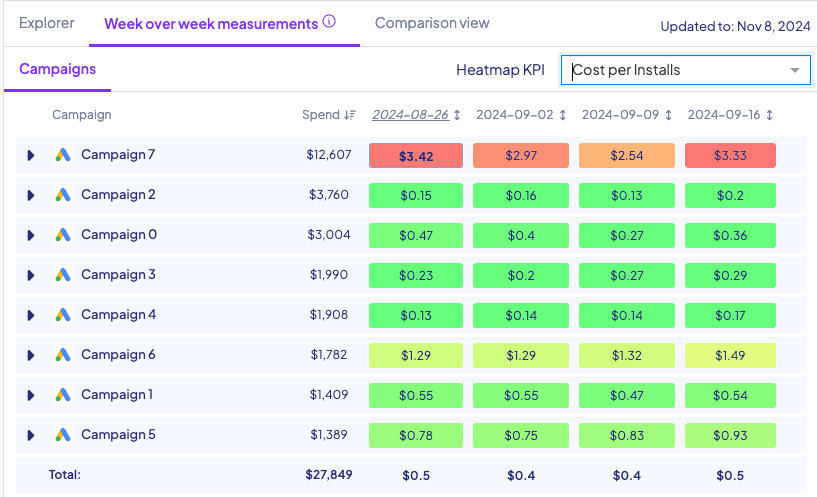
Task: Click the Campaign 3 name link
Action: pos(118,275)
